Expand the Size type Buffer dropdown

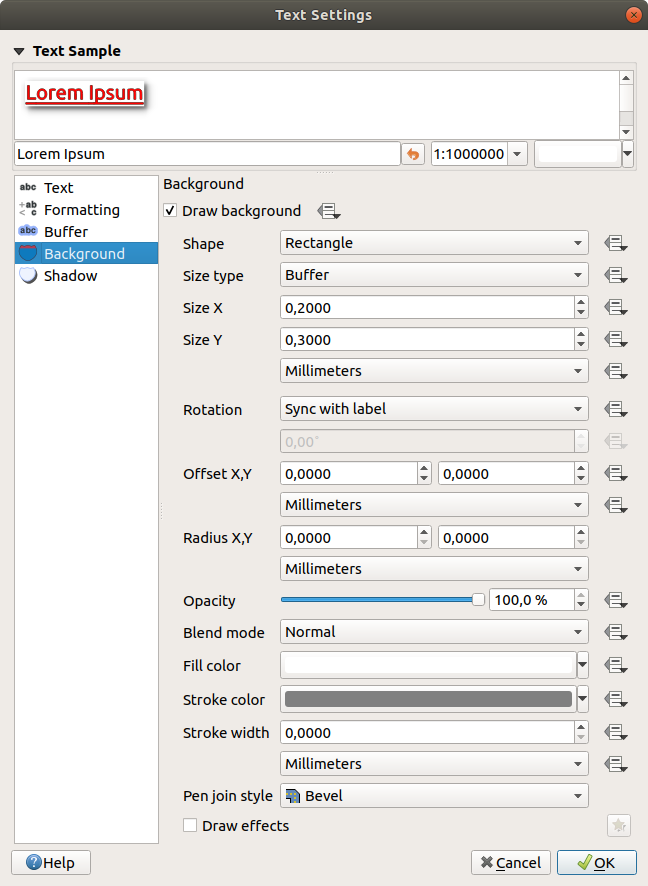(x=434, y=275)
